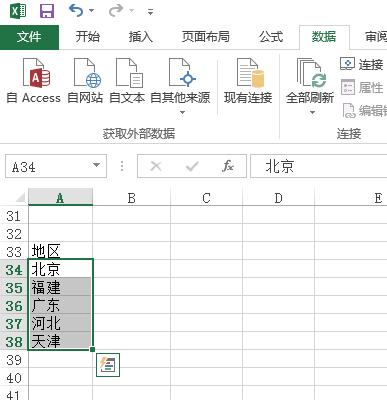Cancel entry with the X button
The width and height of the screenshot is (387, 400).
click(156, 166)
